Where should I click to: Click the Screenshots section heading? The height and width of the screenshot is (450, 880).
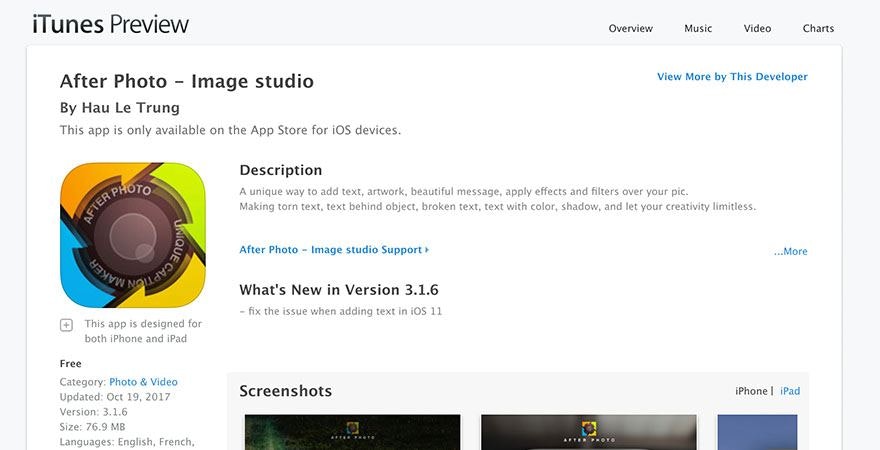click(285, 391)
